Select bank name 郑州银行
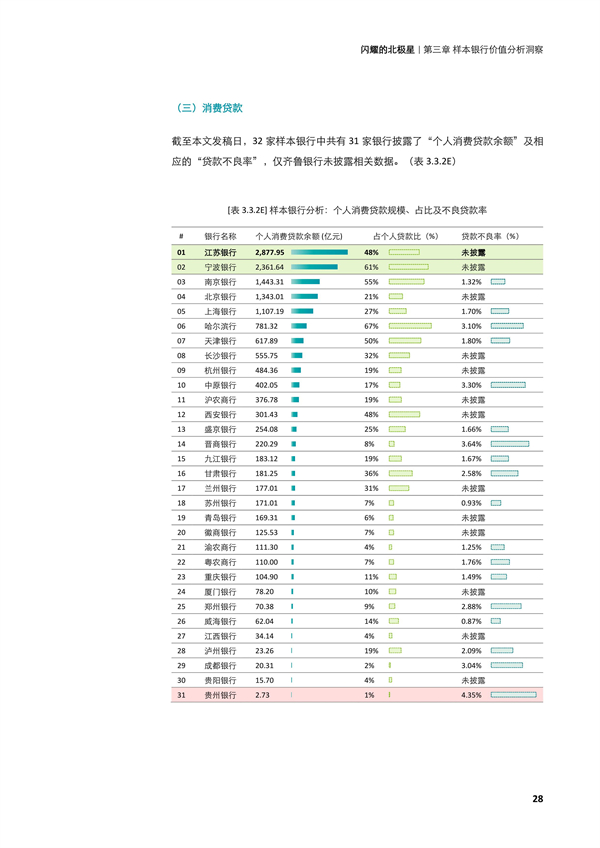This screenshot has width=600, height=848. pyautogui.click(x=220, y=606)
